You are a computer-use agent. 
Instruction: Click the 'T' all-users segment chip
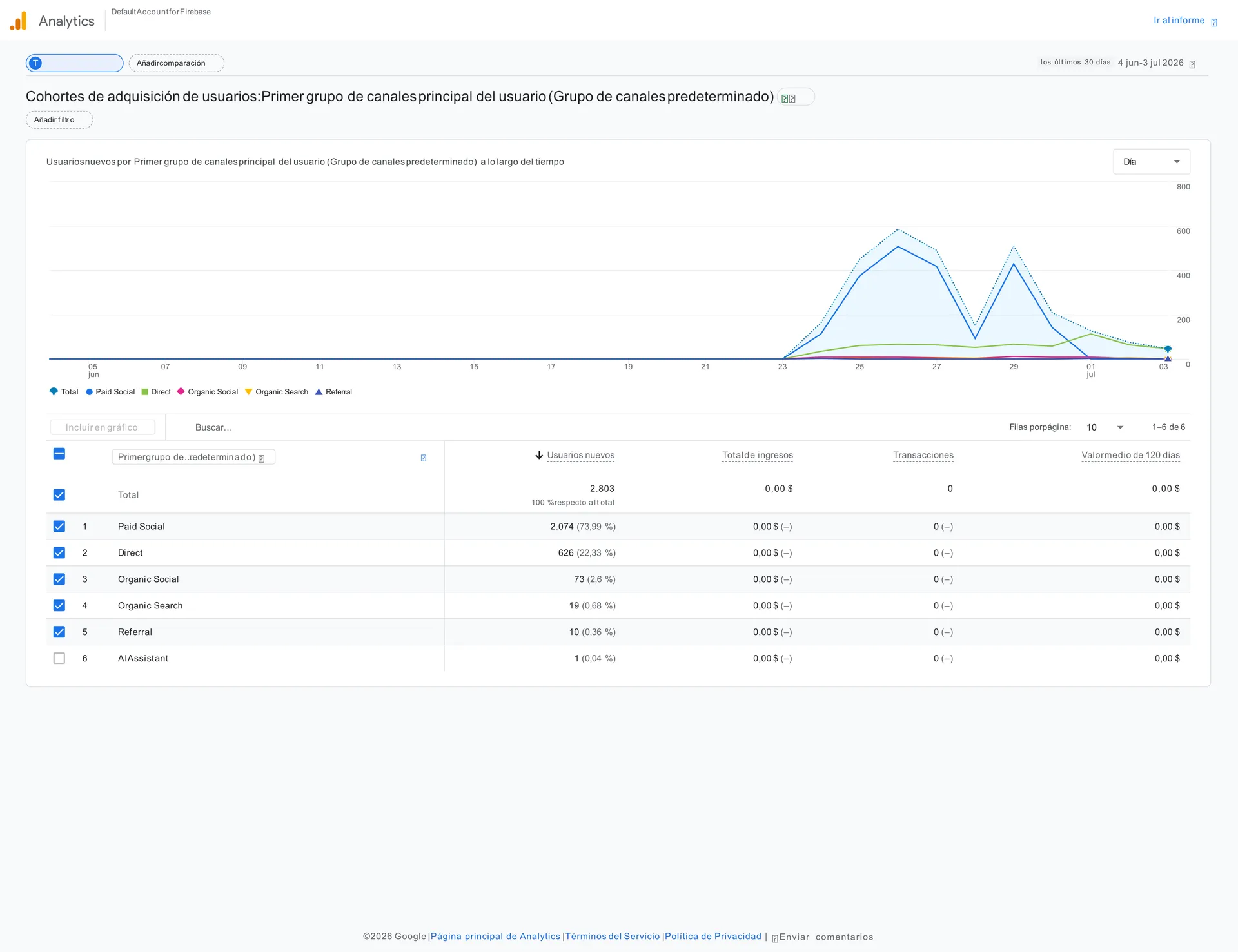pyautogui.click(x=75, y=63)
